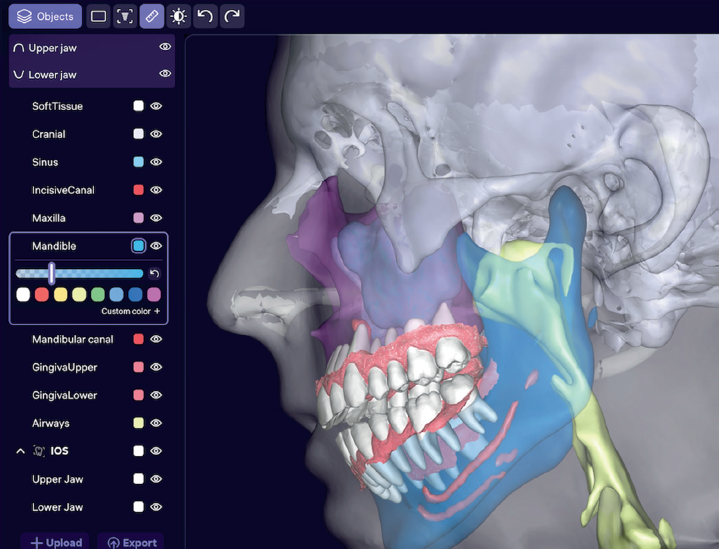Hide the GingivaUpper object
719x549 pixels.
[x=156, y=367]
